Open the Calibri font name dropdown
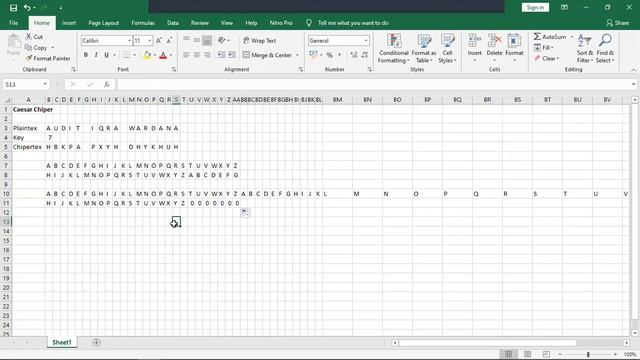 click(129, 40)
